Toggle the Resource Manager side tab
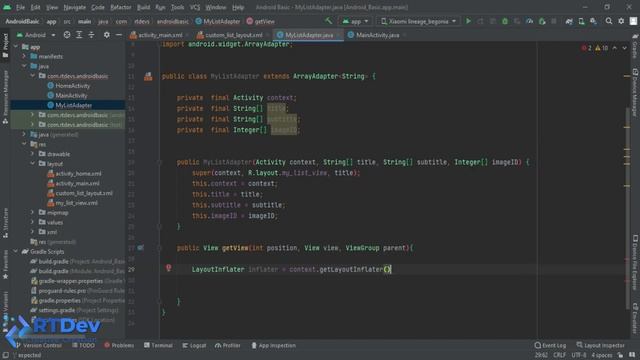Screen dimensions: 640x360 [5, 97]
